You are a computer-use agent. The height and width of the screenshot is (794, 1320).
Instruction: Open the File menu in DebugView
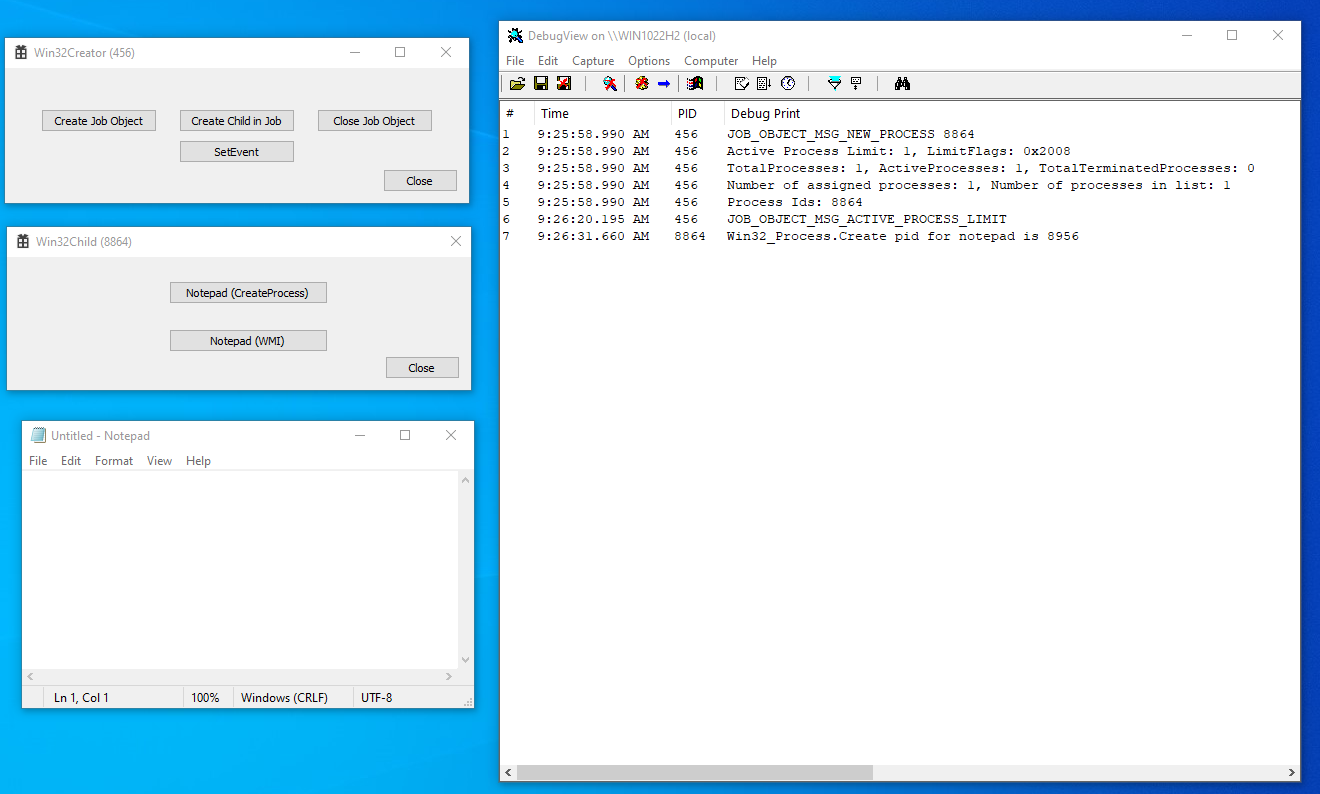tap(515, 61)
